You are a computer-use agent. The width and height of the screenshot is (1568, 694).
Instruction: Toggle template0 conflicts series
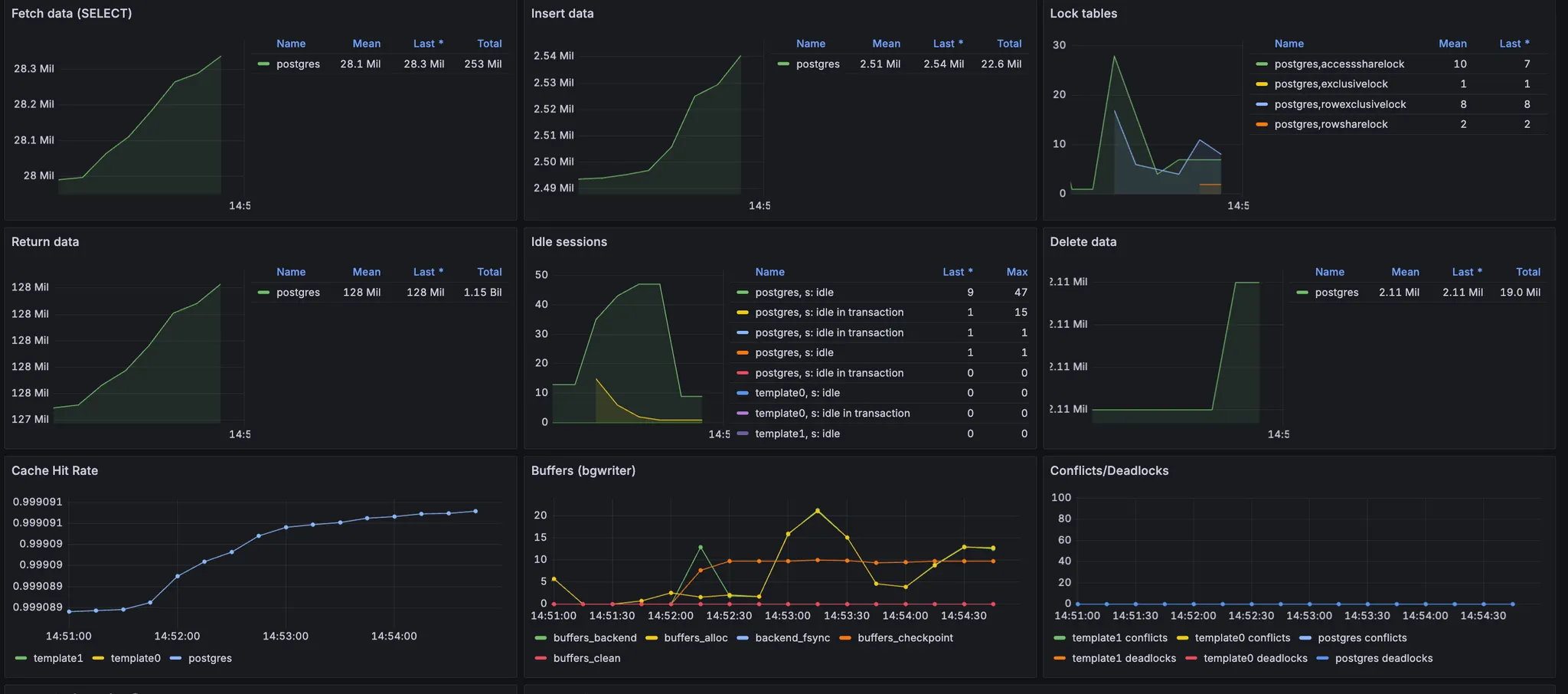(1243, 637)
